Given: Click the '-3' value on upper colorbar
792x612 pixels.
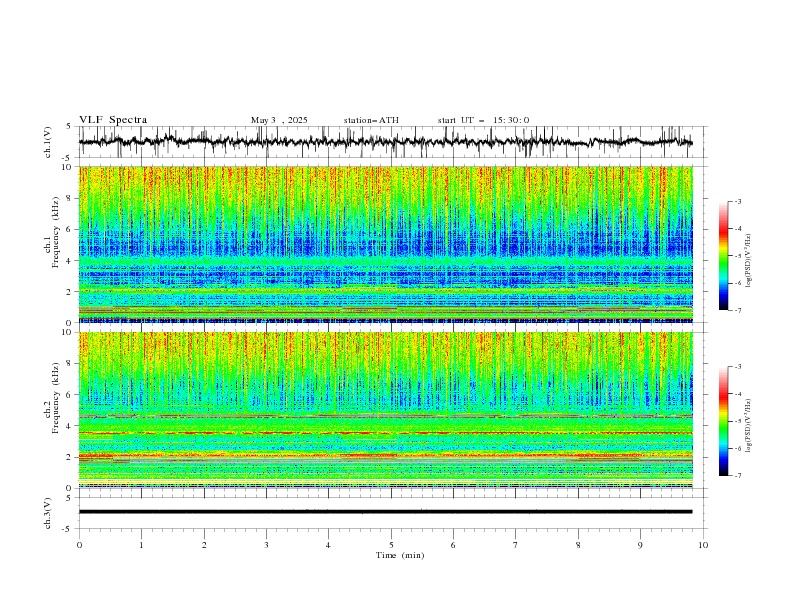Looking at the screenshot, I should [737, 201].
